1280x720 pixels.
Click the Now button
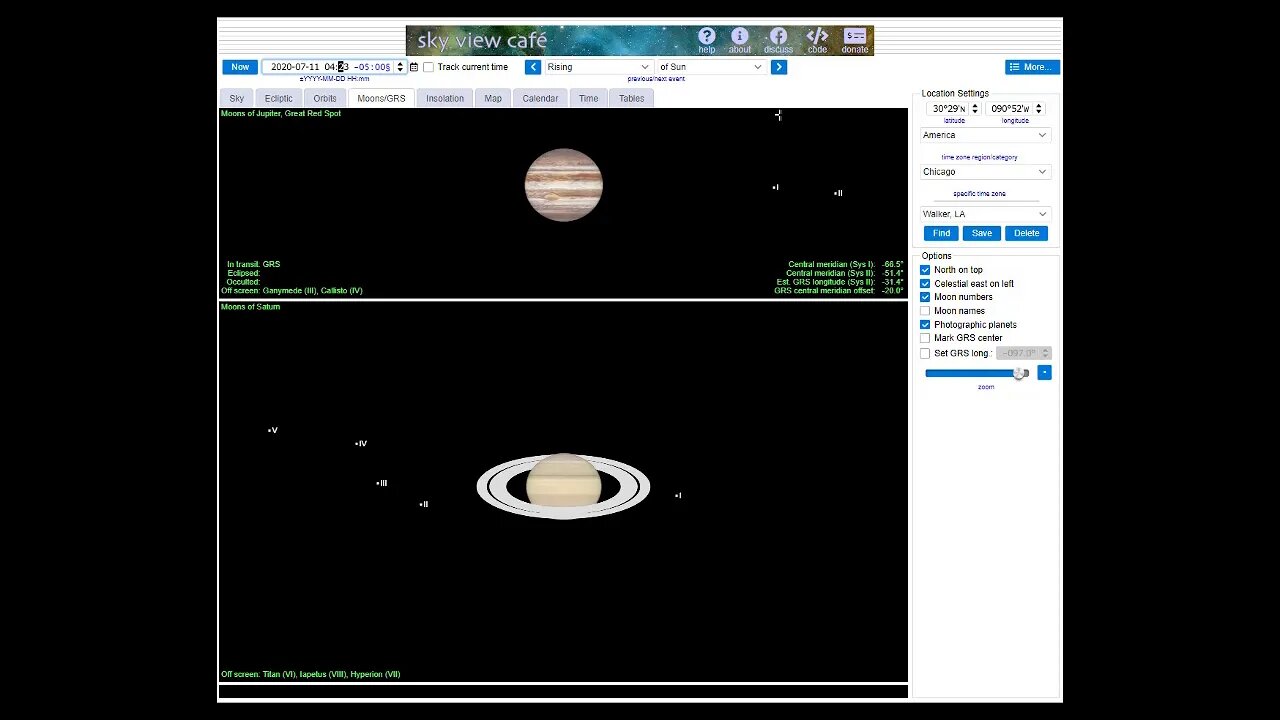(240, 67)
